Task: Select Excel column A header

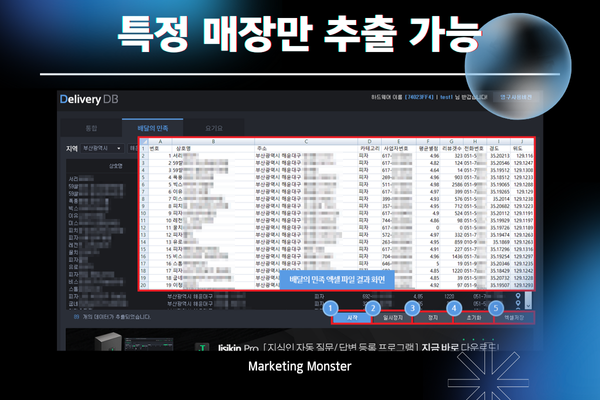Action: tap(160, 141)
